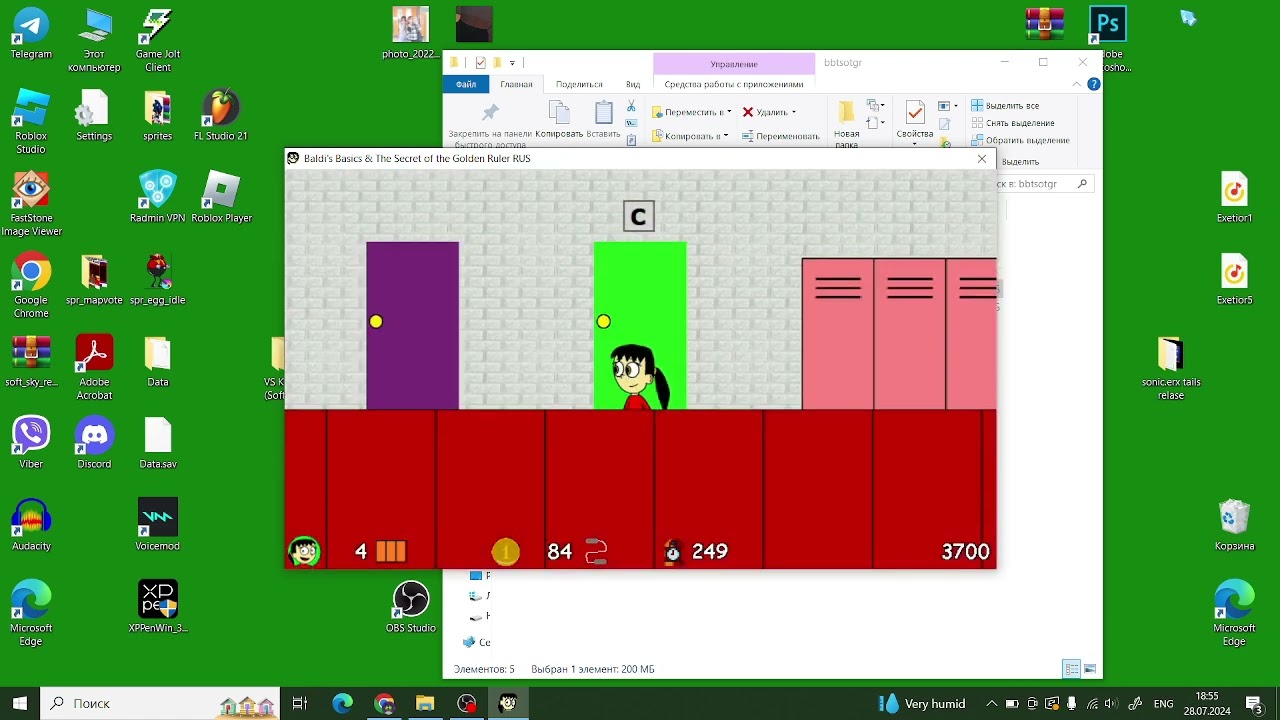1280x720 pixels.
Task: Click Deselect (Снять выделение) in Explorer
Action: pyautogui.click(x=1012, y=123)
